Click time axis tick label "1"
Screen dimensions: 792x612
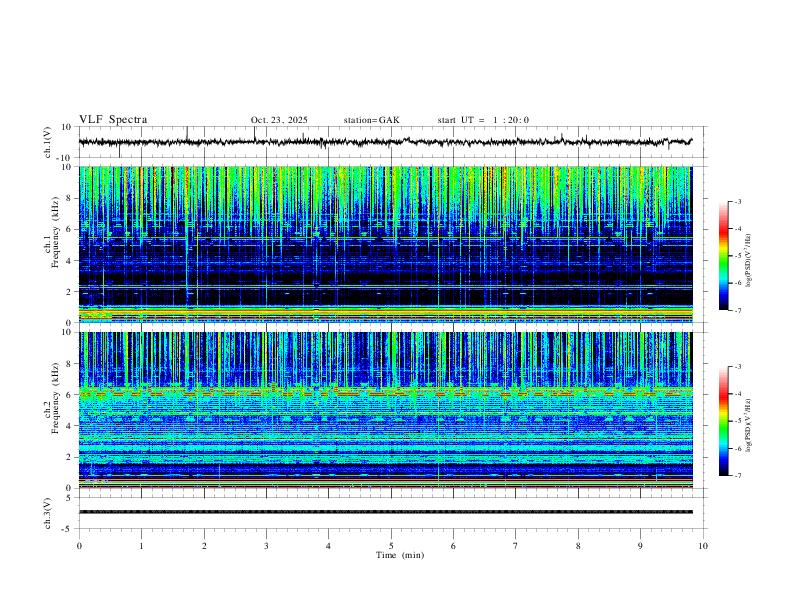coord(141,546)
